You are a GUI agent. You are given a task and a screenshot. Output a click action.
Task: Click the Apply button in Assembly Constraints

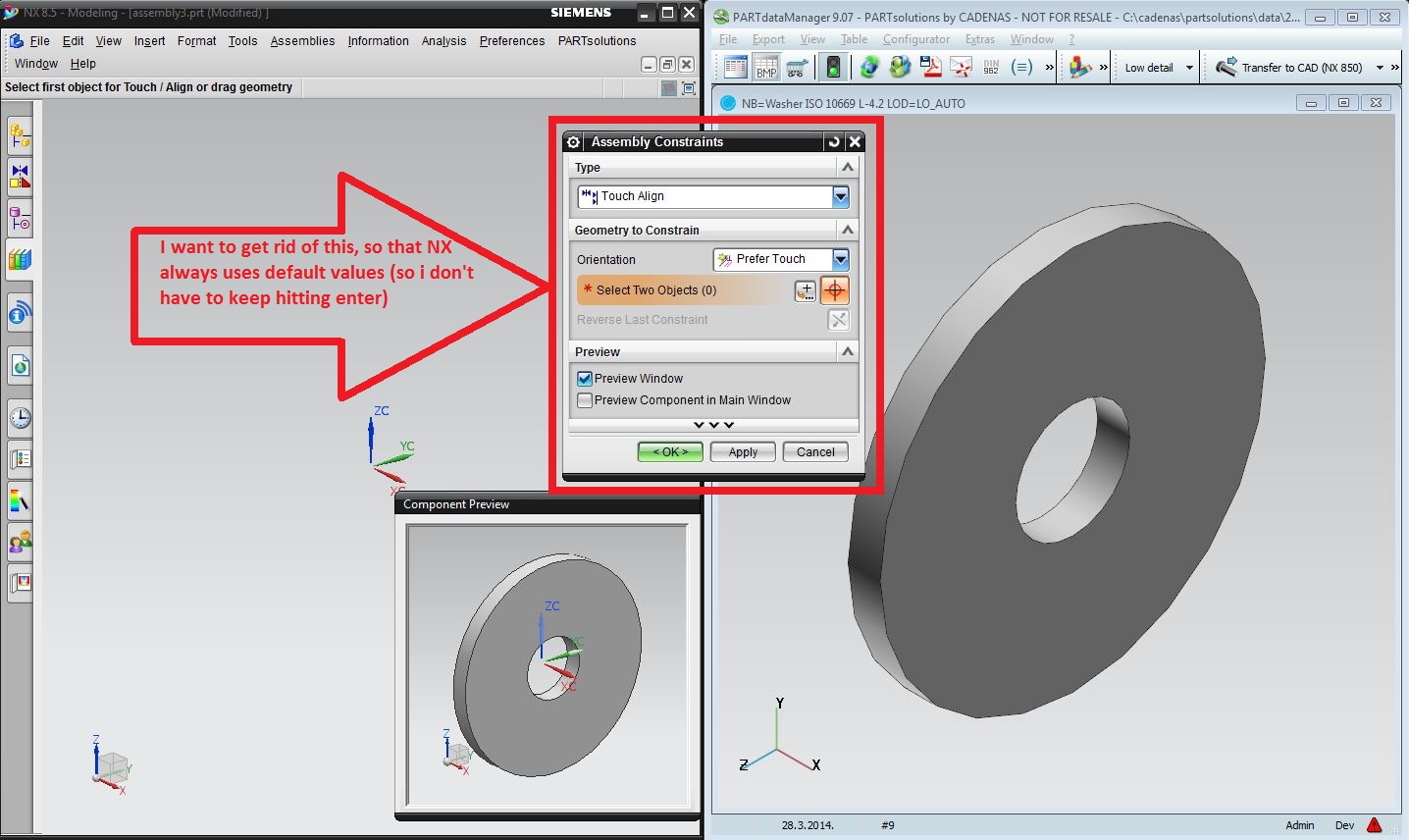pos(743,452)
